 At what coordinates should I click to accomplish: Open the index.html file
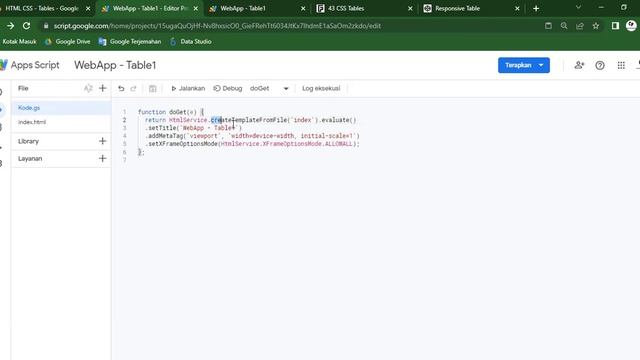coord(61,122)
